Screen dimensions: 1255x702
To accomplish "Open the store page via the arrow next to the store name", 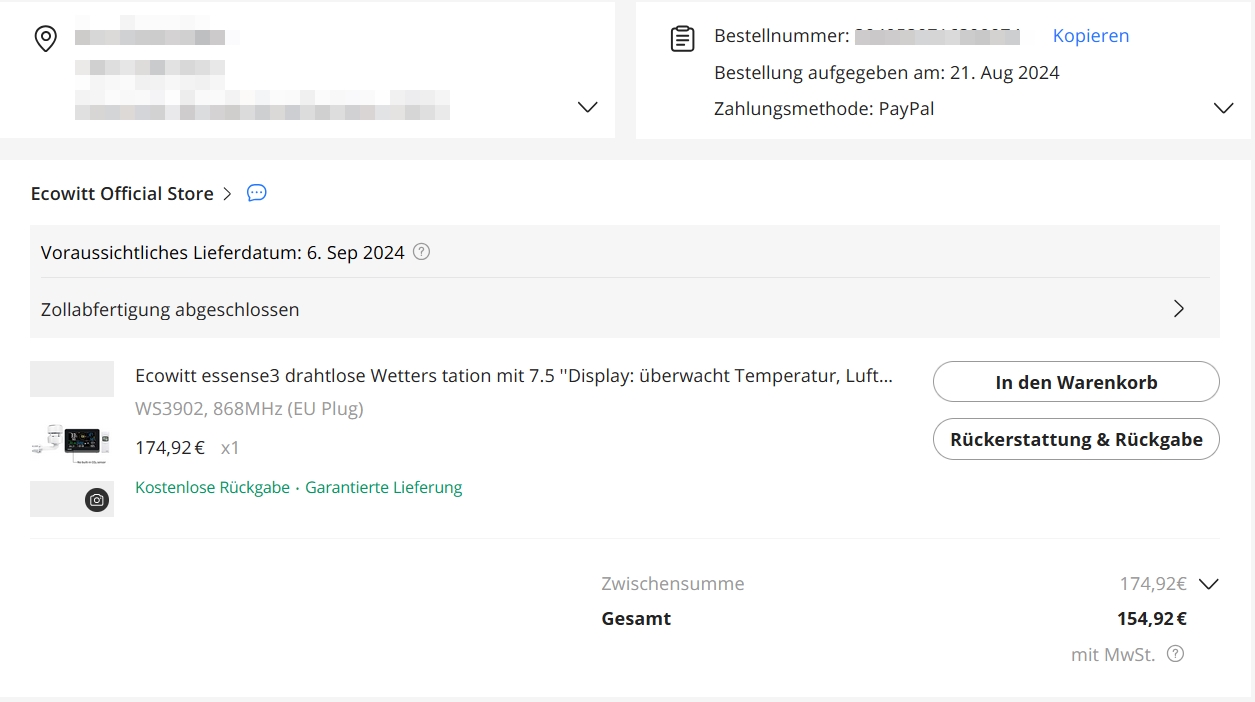I will point(227,194).
